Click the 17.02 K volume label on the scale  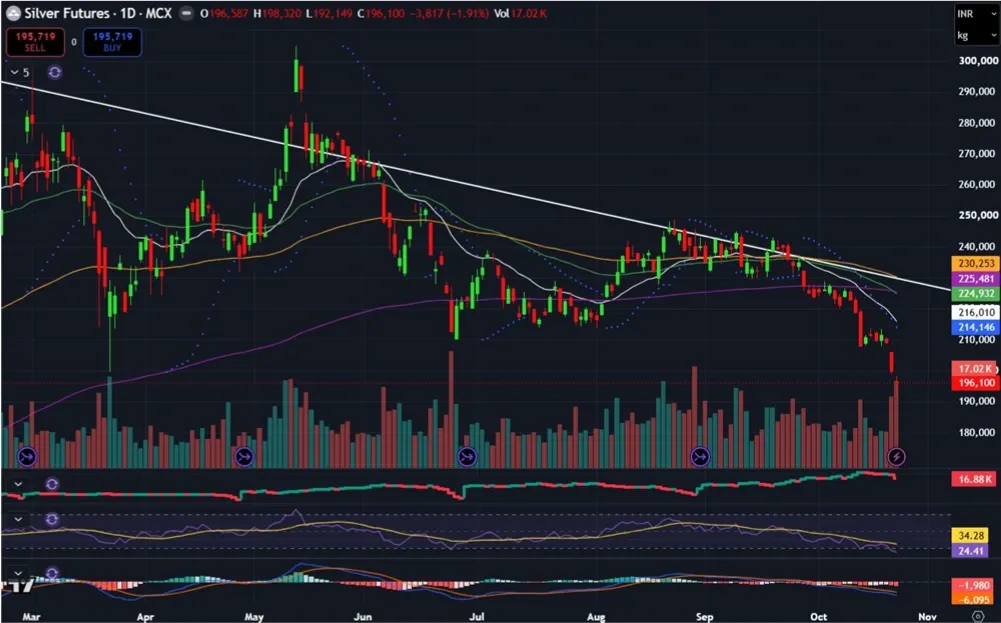(974, 368)
